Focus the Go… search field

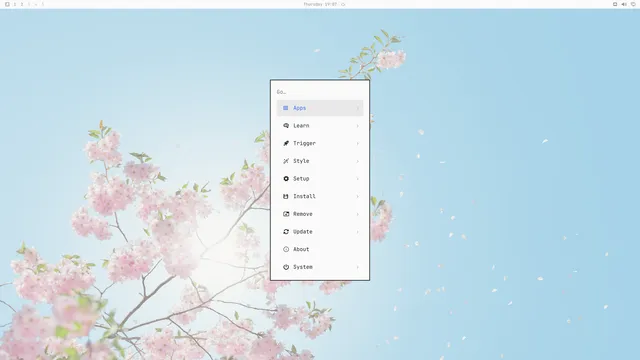(x=320, y=92)
